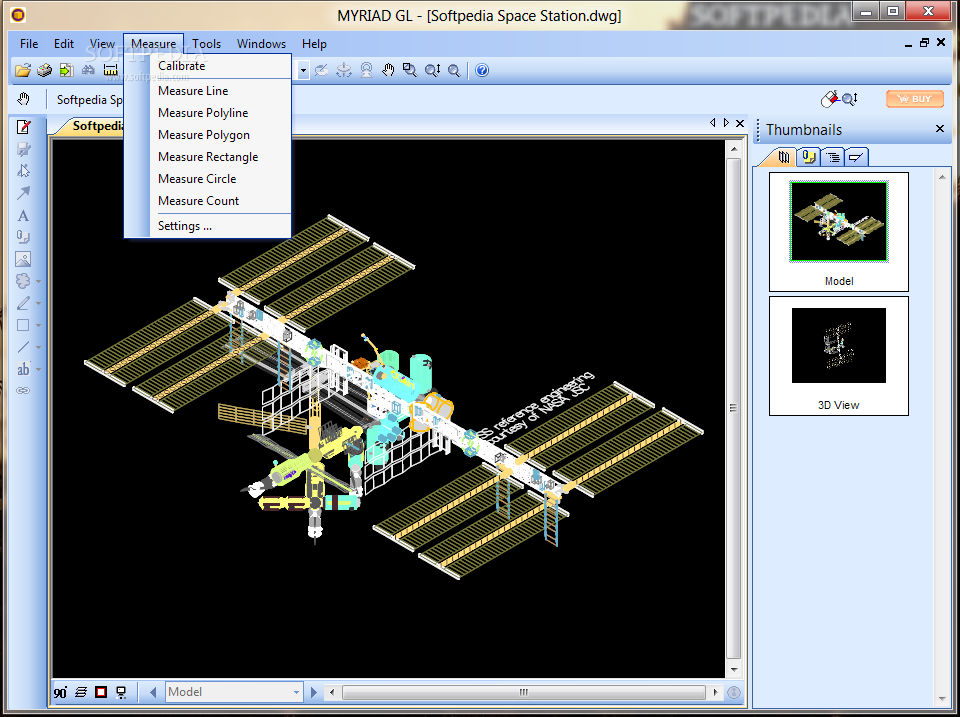Open the Tools menu
Viewport: 960px width, 717px height.
[206, 44]
